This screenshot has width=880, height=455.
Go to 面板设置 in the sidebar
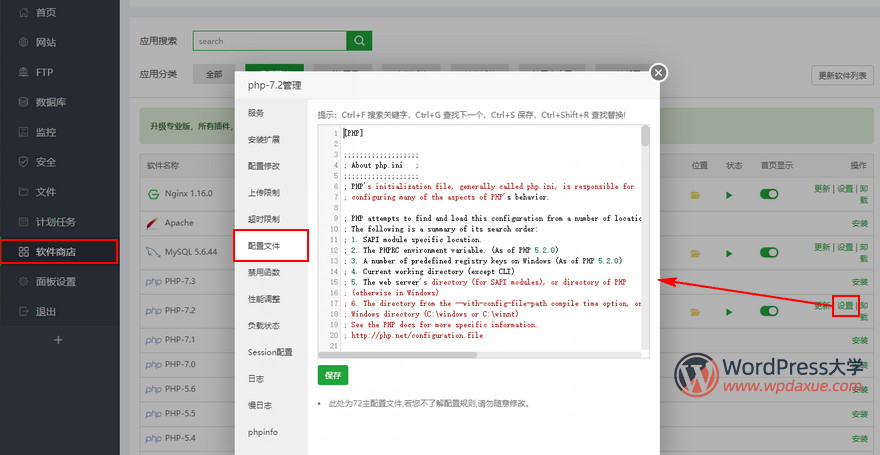[56, 282]
